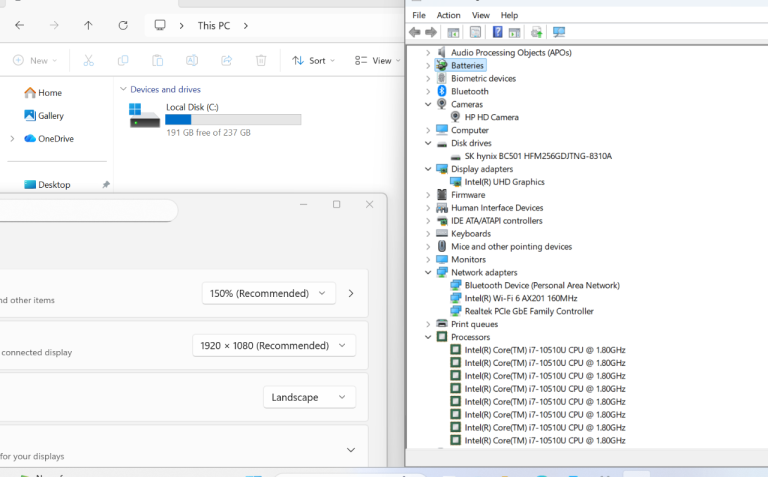The image size is (768, 477).
Task: Select the Bluetooth device category icon
Action: point(442,91)
